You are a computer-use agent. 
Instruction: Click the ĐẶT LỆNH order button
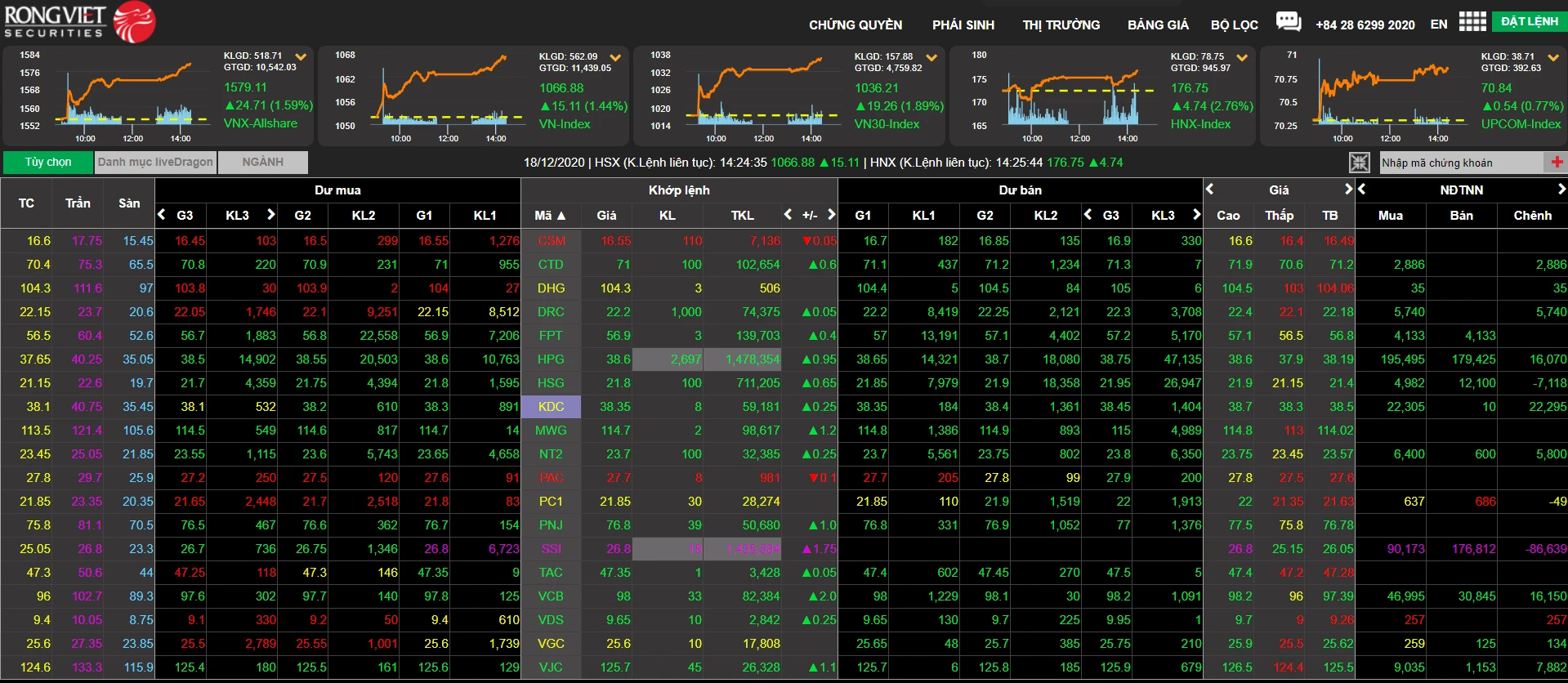tap(1529, 21)
